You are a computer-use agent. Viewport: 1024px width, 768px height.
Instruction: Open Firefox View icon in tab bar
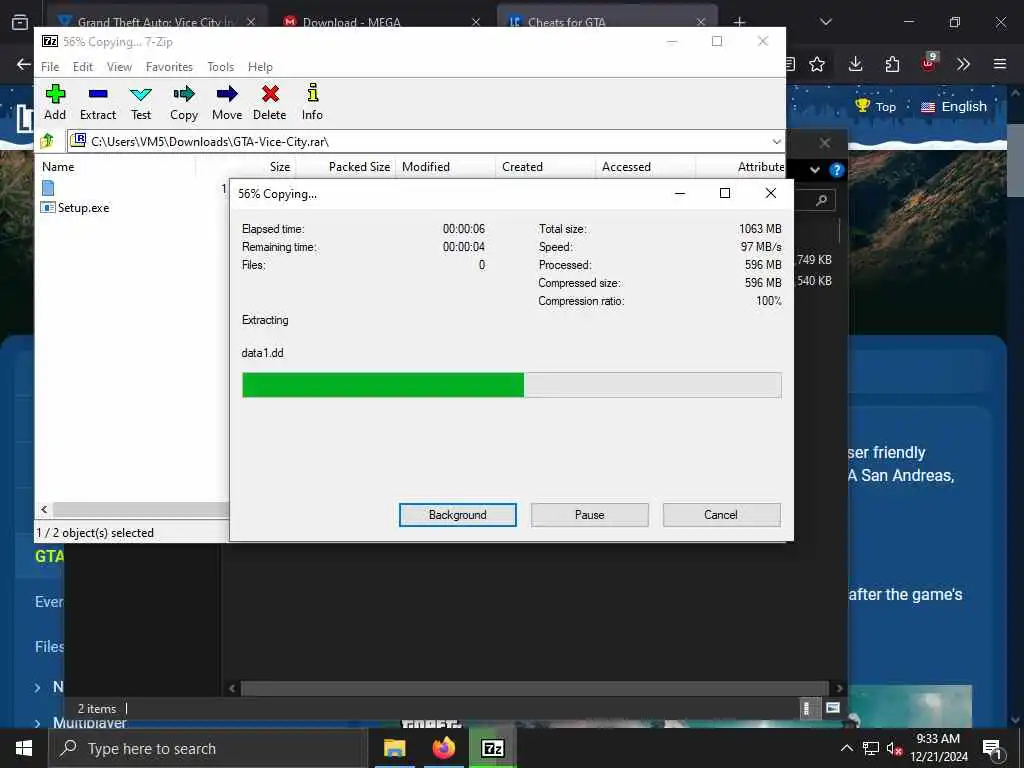pos(20,22)
